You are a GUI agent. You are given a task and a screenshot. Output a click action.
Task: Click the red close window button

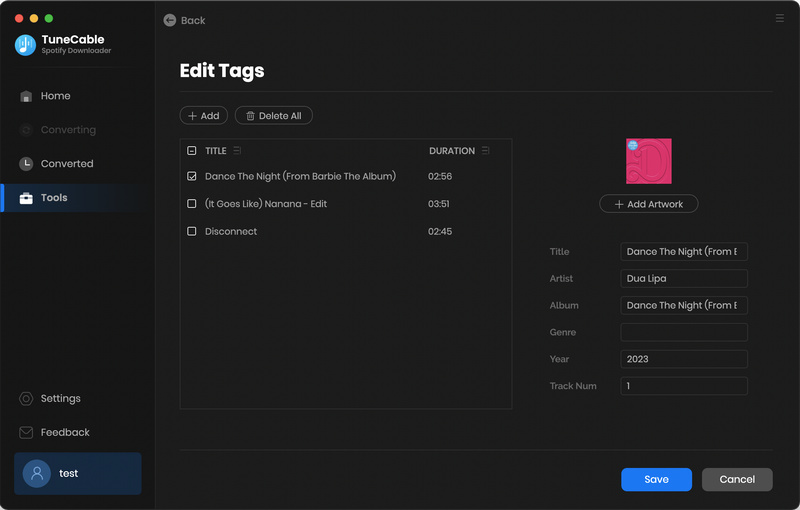[x=19, y=18]
